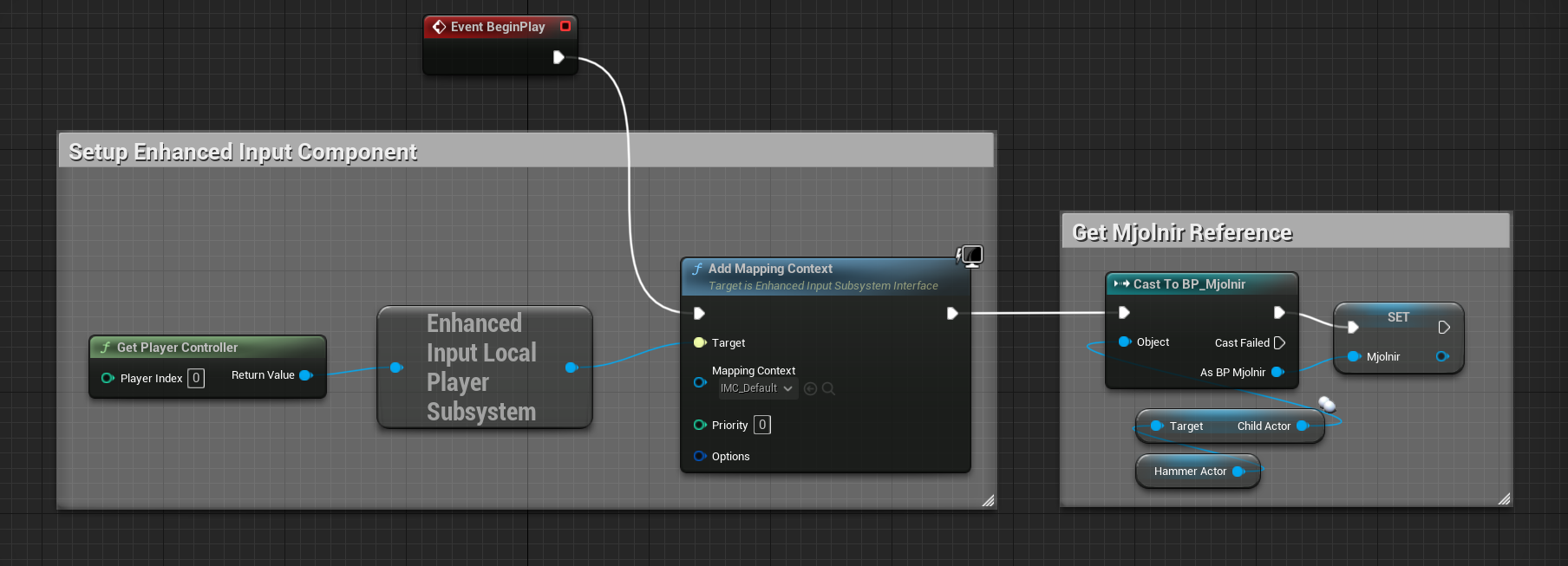Click the resize handle of Get Mjolnir Reference comment

pos(1504,498)
